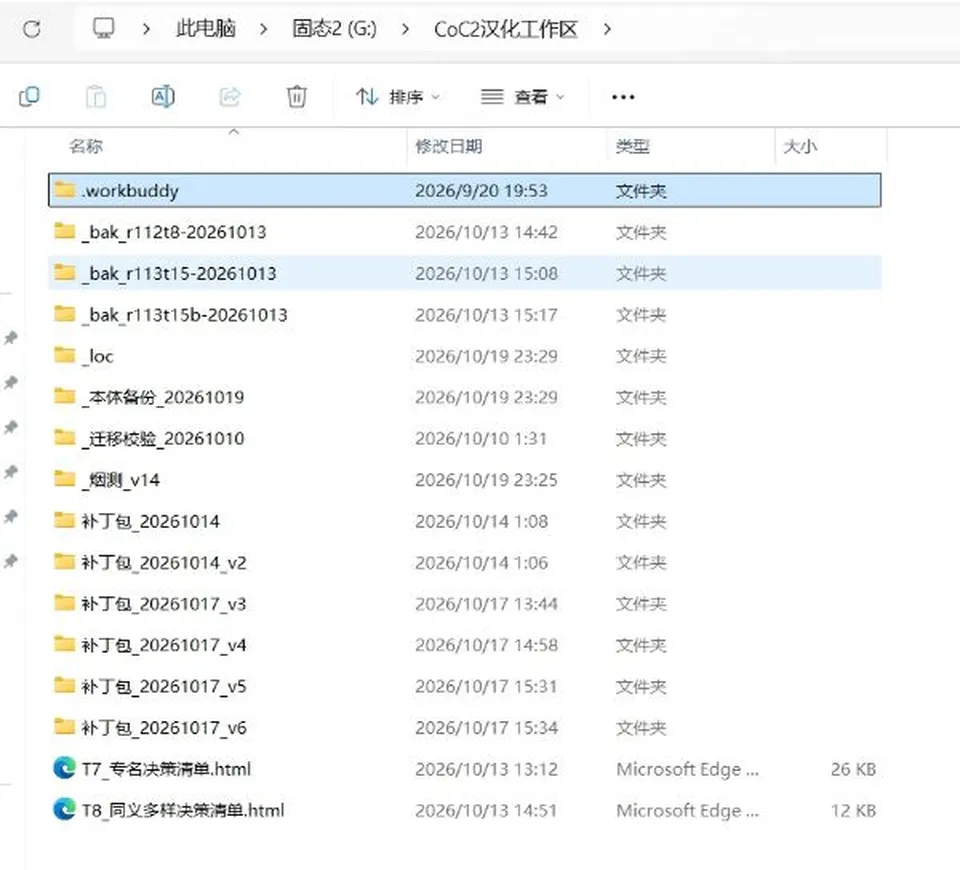Expand chevron after the computer icon

tap(146, 29)
